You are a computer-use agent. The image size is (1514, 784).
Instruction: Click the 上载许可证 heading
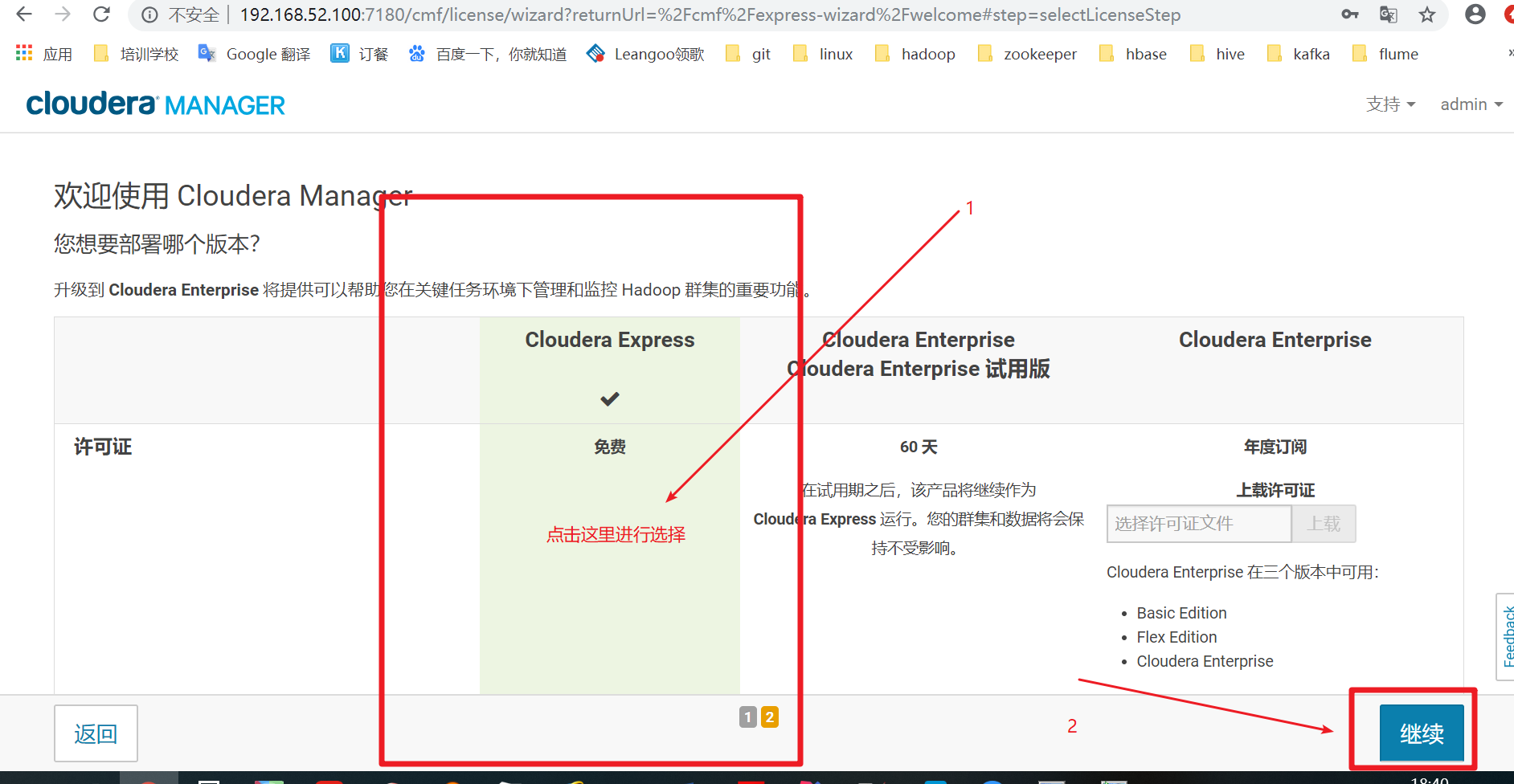click(1275, 490)
